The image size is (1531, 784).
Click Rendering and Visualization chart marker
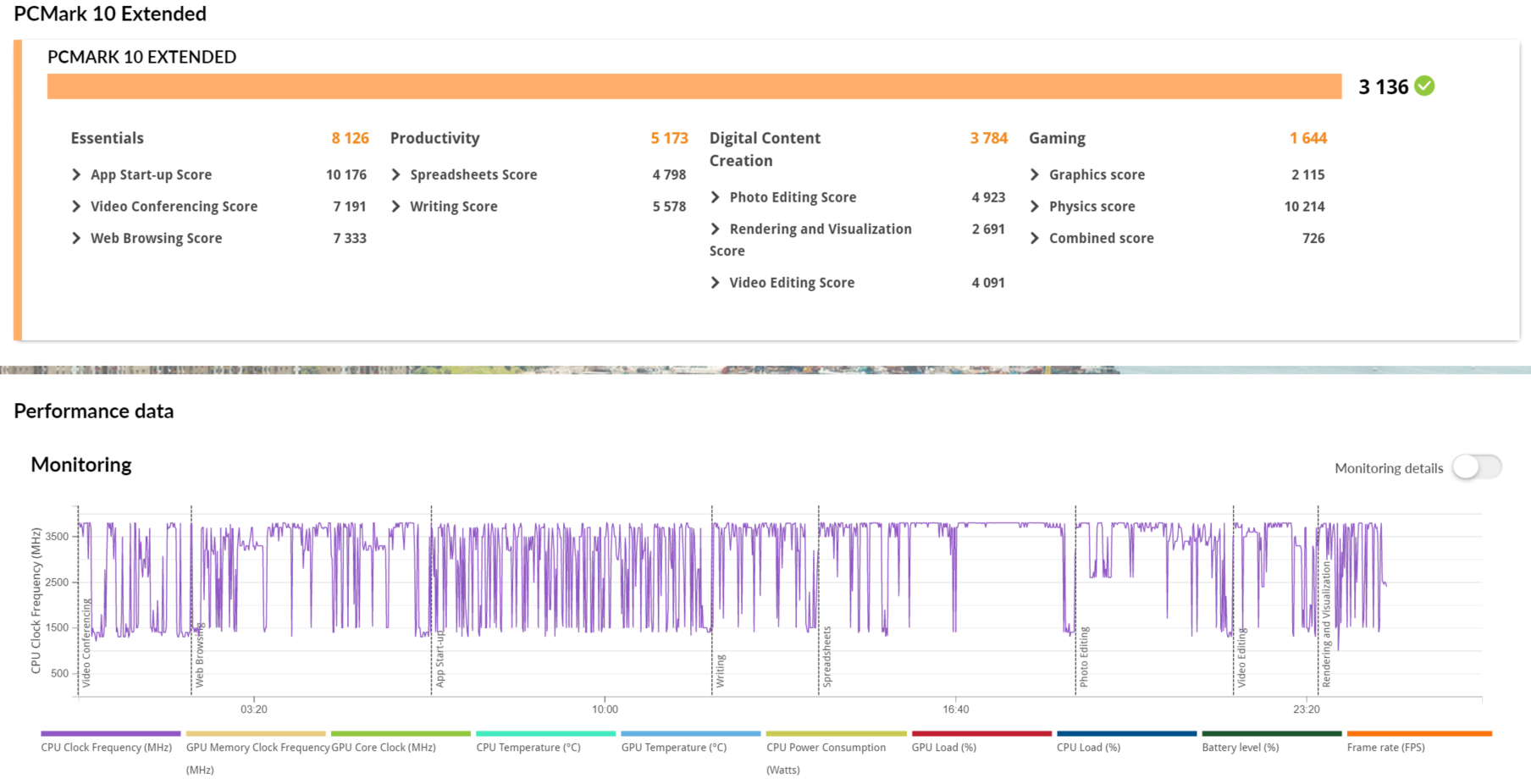click(1327, 624)
